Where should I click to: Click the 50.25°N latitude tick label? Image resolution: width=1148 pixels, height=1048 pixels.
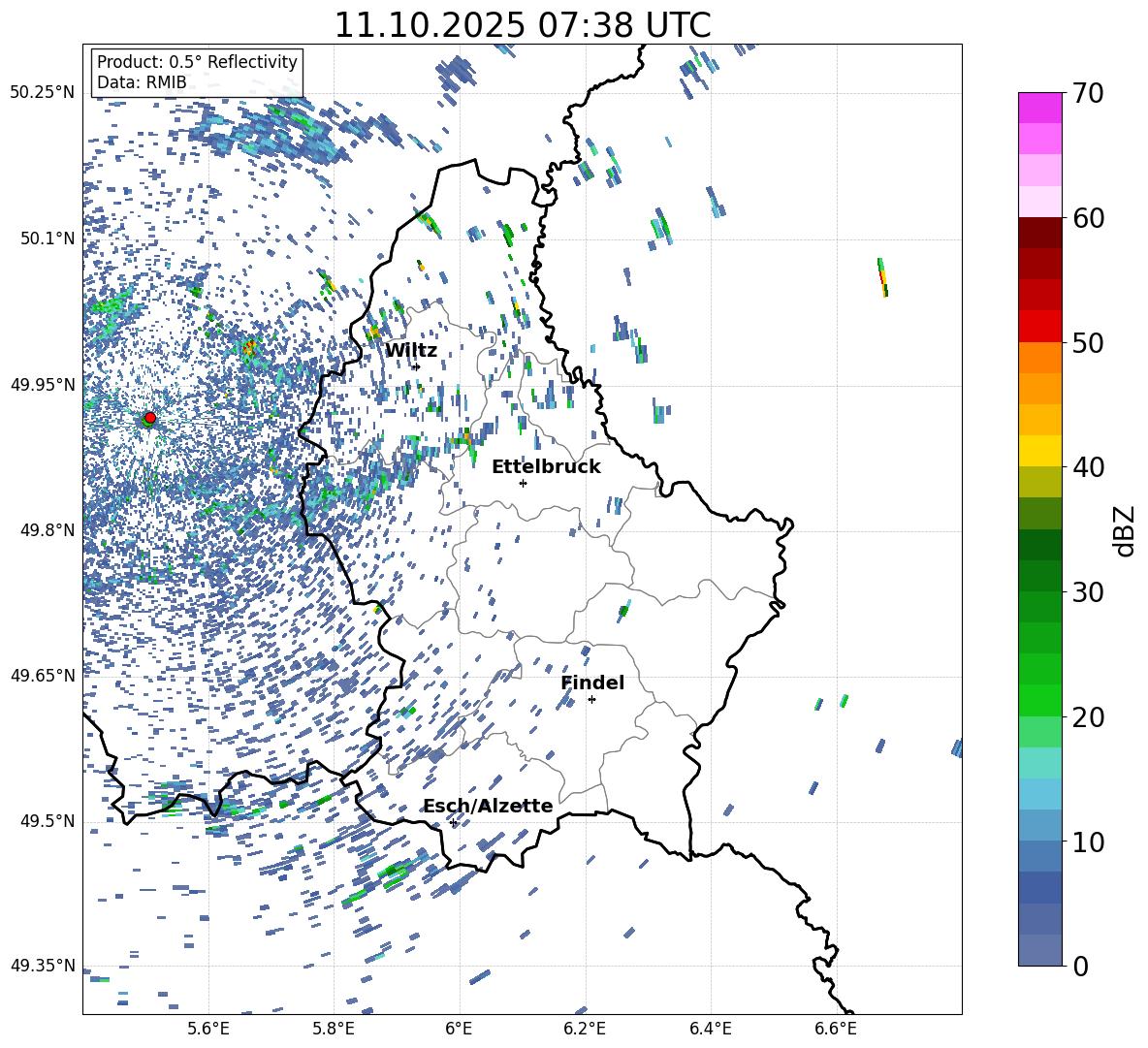[43, 93]
